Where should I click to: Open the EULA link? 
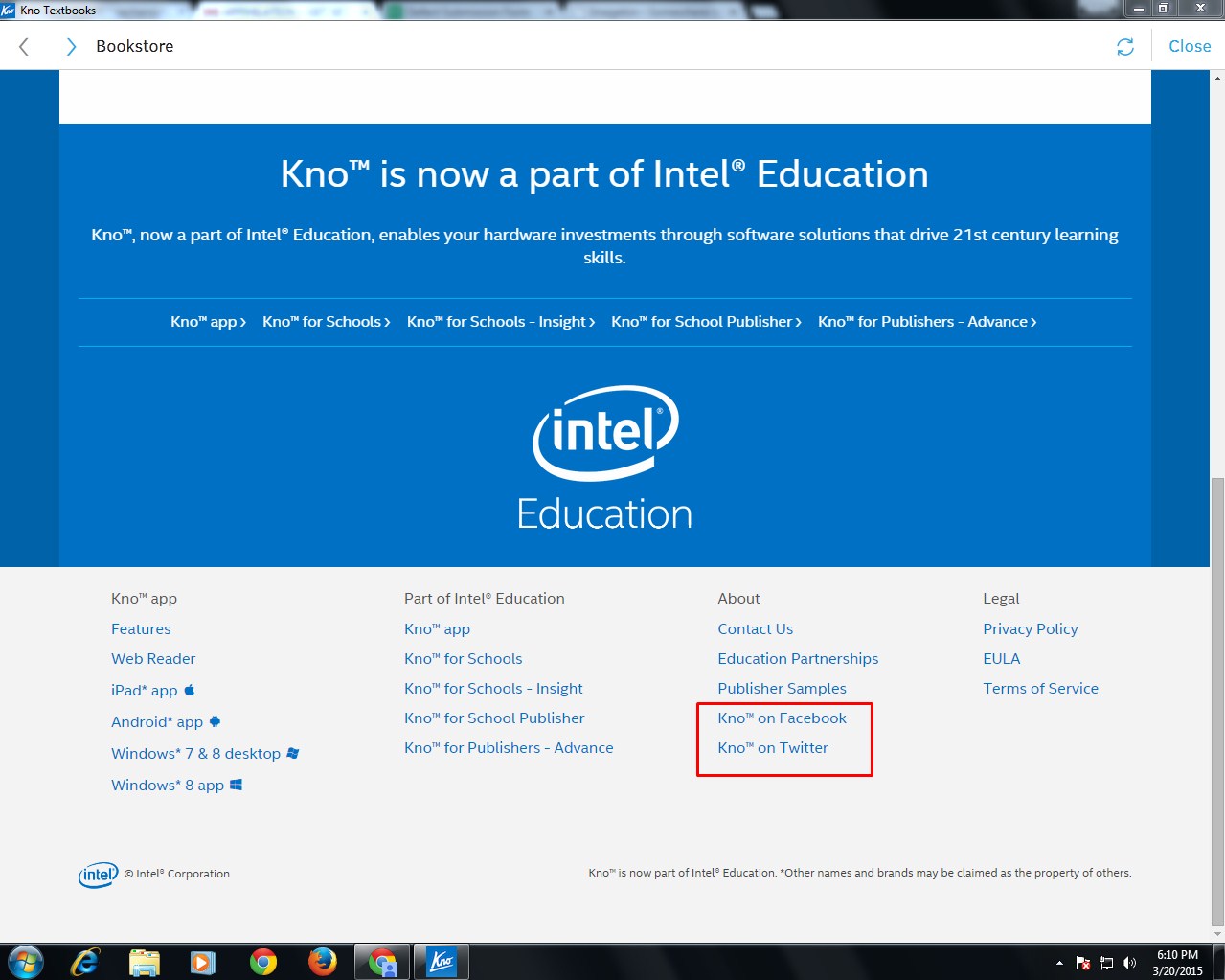pyautogui.click(x=1002, y=659)
